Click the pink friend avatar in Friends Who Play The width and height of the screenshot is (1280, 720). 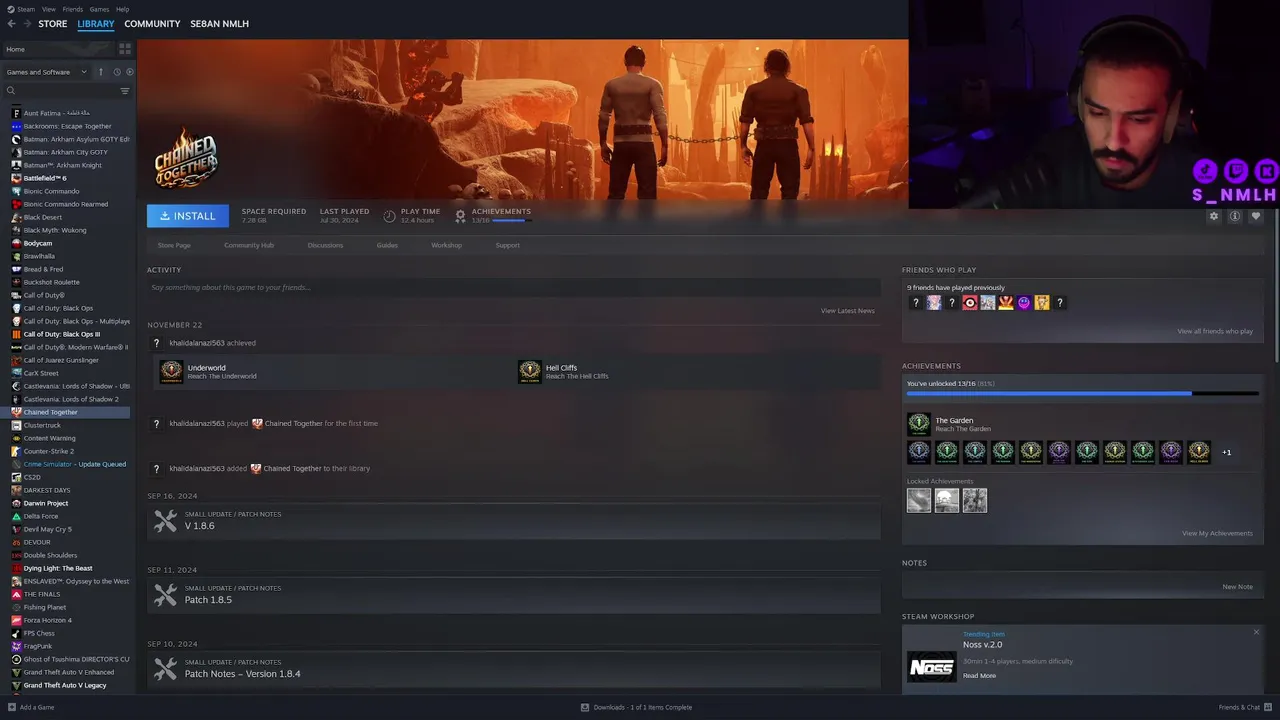coord(933,303)
